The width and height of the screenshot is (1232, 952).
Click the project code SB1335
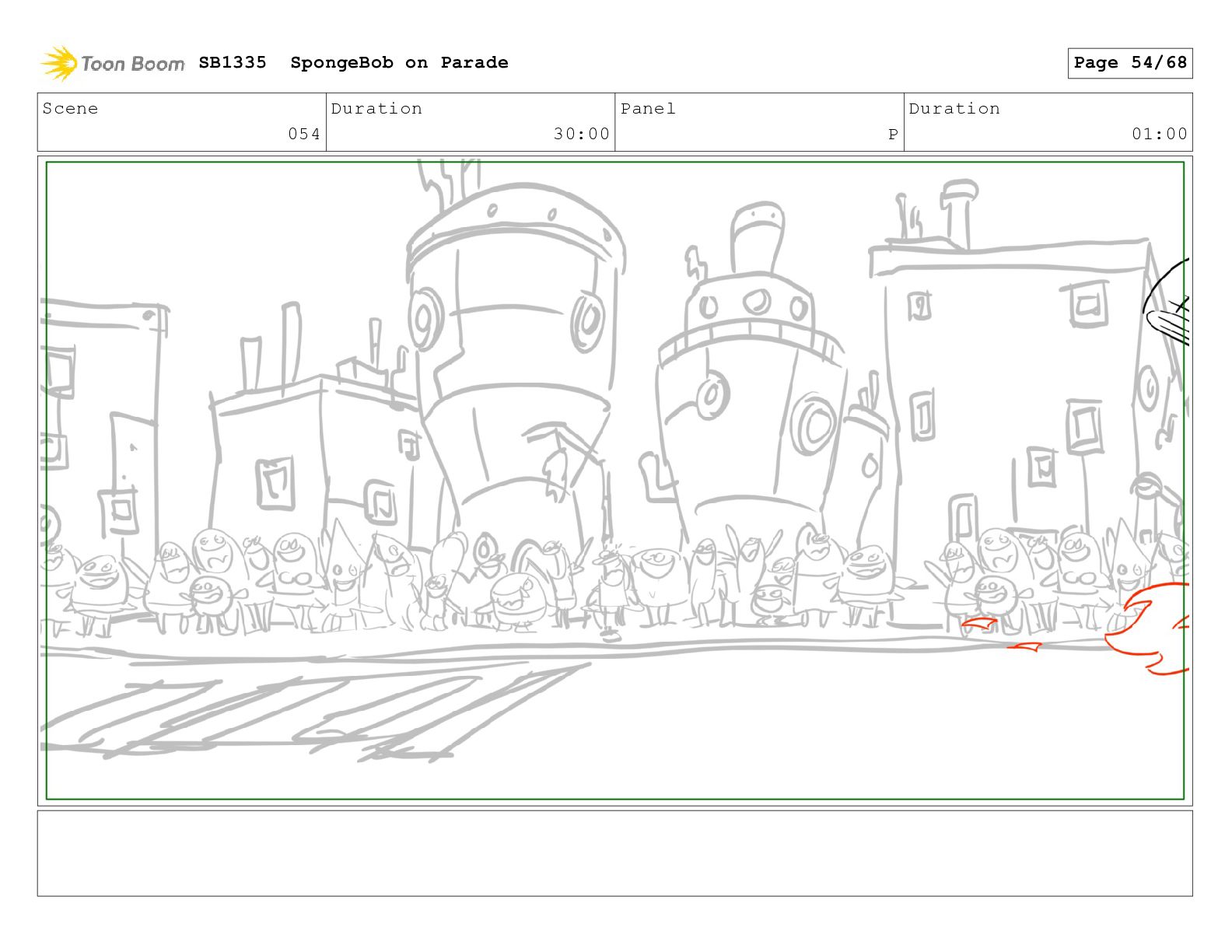click(233, 62)
